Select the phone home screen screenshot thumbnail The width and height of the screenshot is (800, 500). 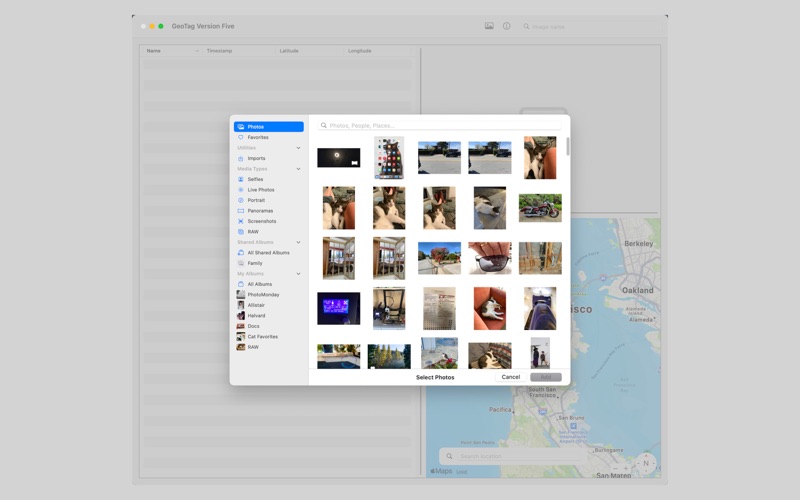pyautogui.click(x=389, y=158)
